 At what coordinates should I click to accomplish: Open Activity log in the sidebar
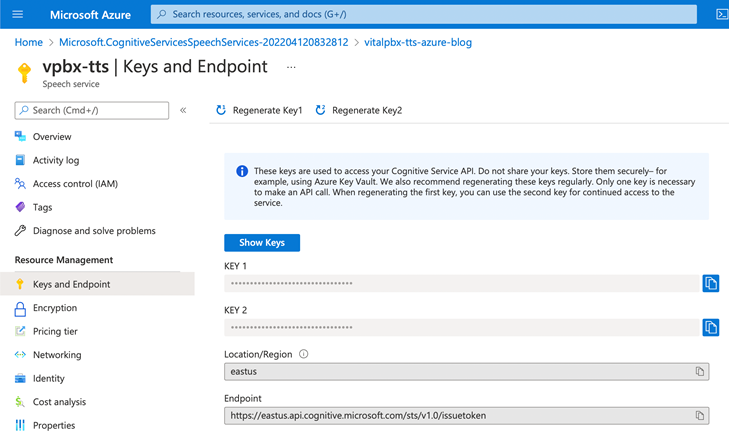click(56, 160)
